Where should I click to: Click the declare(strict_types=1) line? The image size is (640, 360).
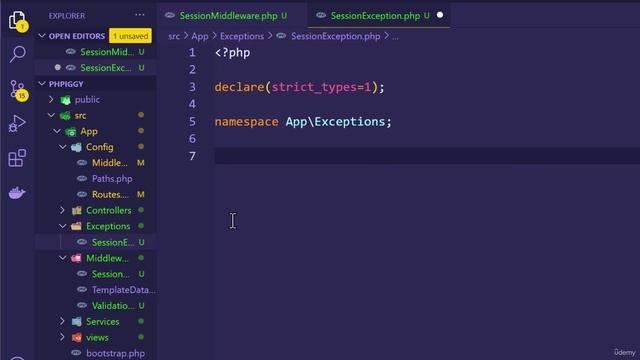(299, 87)
